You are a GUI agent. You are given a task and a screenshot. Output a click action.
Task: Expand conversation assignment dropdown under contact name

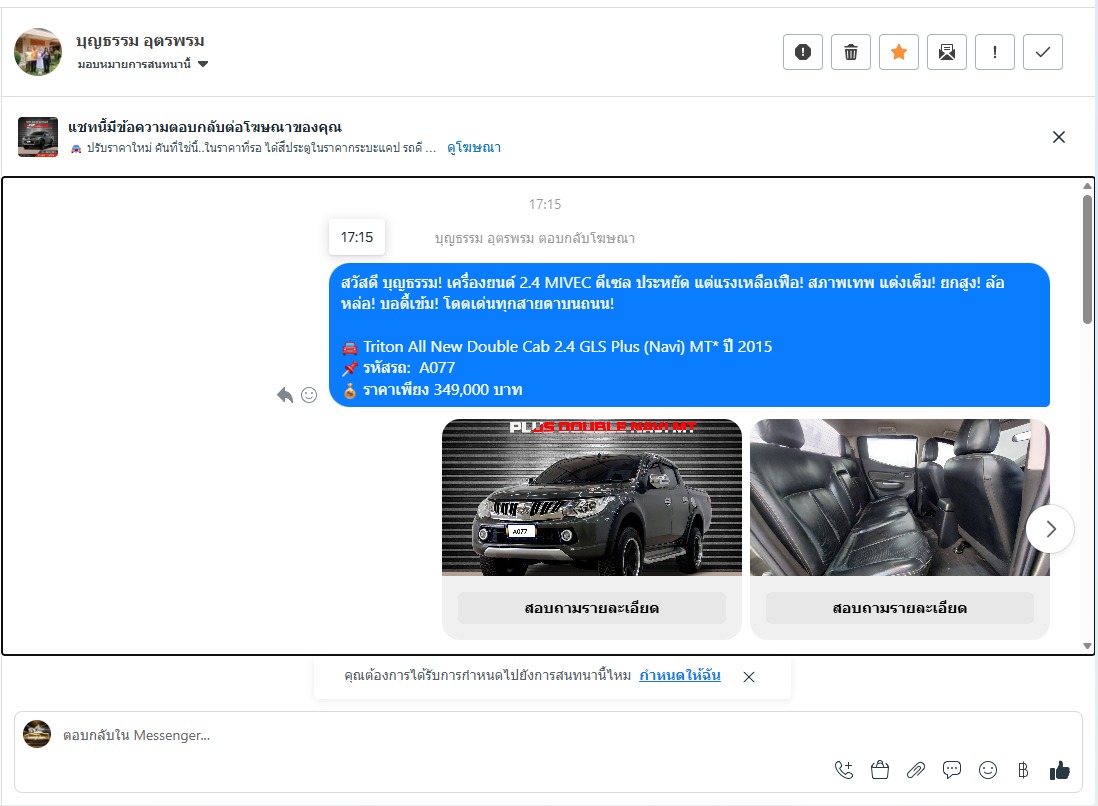click(x=143, y=64)
